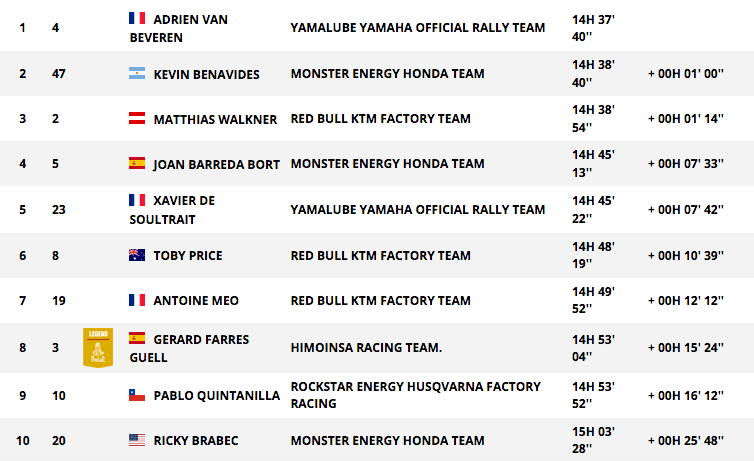Image resolution: width=754 pixels, height=461 pixels.
Task: Select Gerard Farres Guell rider name
Action: pos(189,349)
